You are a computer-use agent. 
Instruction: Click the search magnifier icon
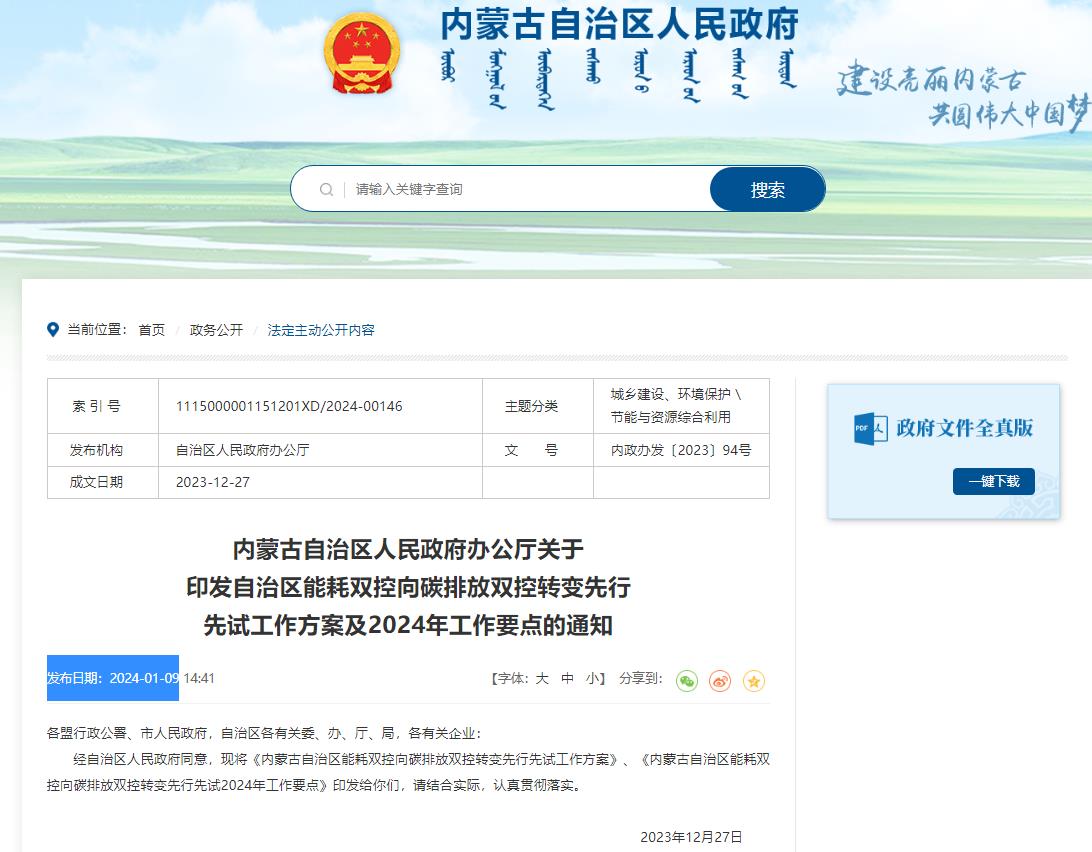326,190
